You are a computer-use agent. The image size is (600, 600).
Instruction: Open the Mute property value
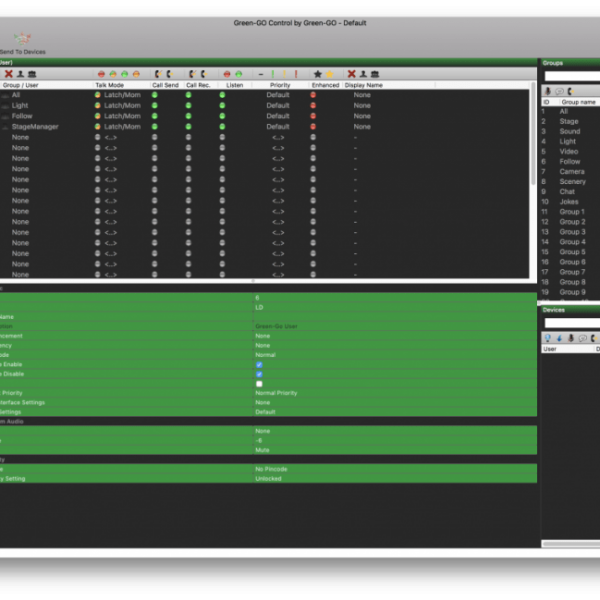click(262, 450)
